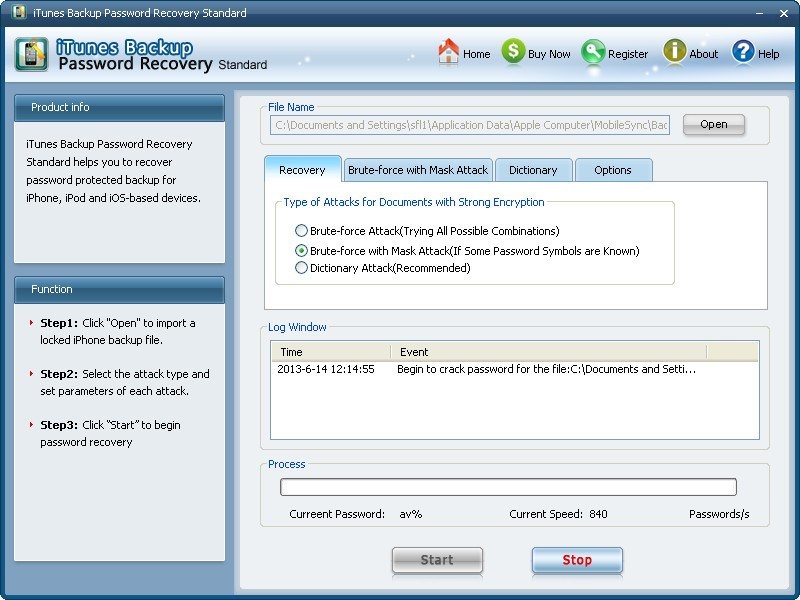
Task: Open the Register link label
Action: point(628,54)
